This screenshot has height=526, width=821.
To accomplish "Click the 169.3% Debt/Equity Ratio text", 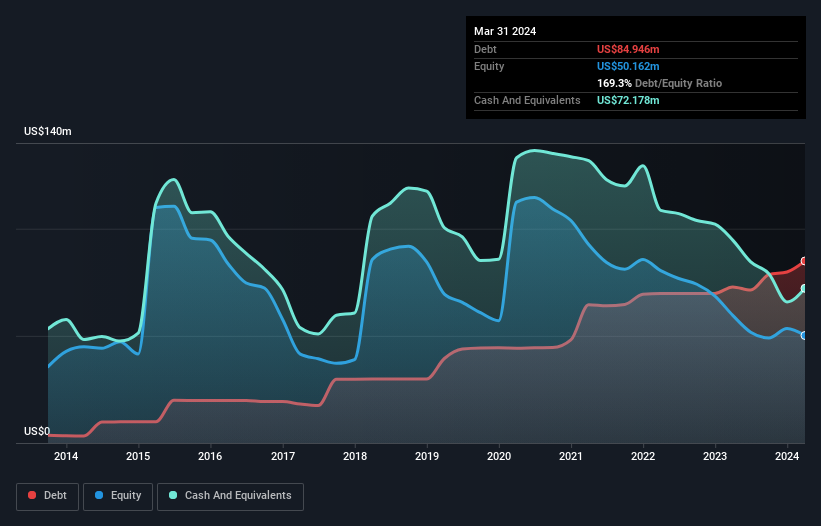I will pos(659,83).
